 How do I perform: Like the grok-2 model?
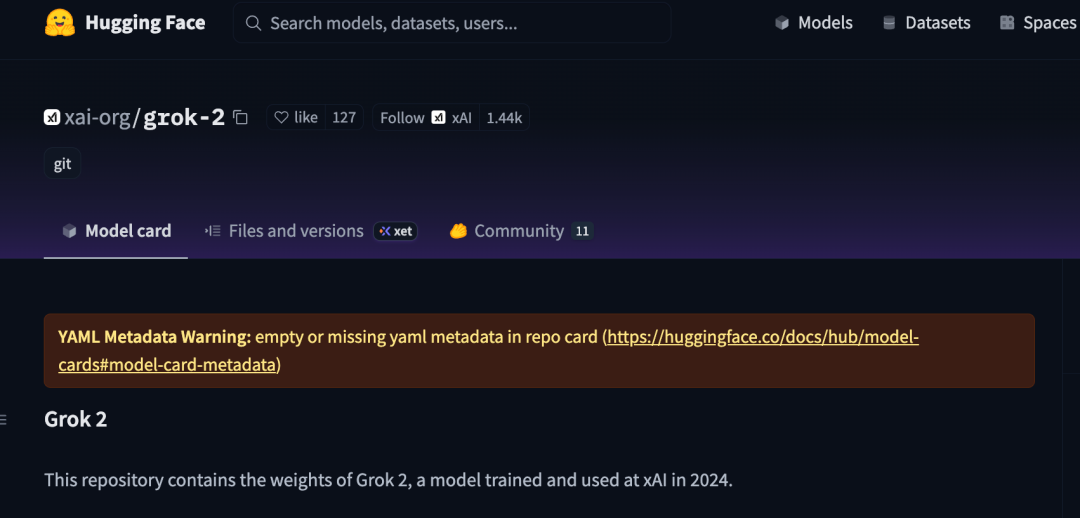[x=296, y=118]
